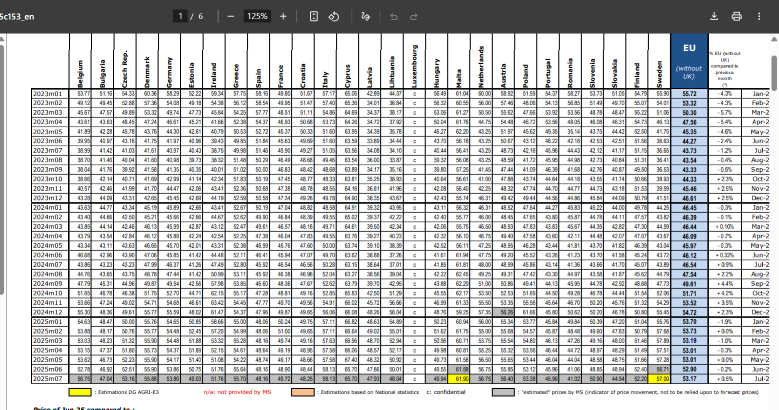Select the 2023m06 row label
This screenshot has height=410, width=779.
(x=50, y=141)
